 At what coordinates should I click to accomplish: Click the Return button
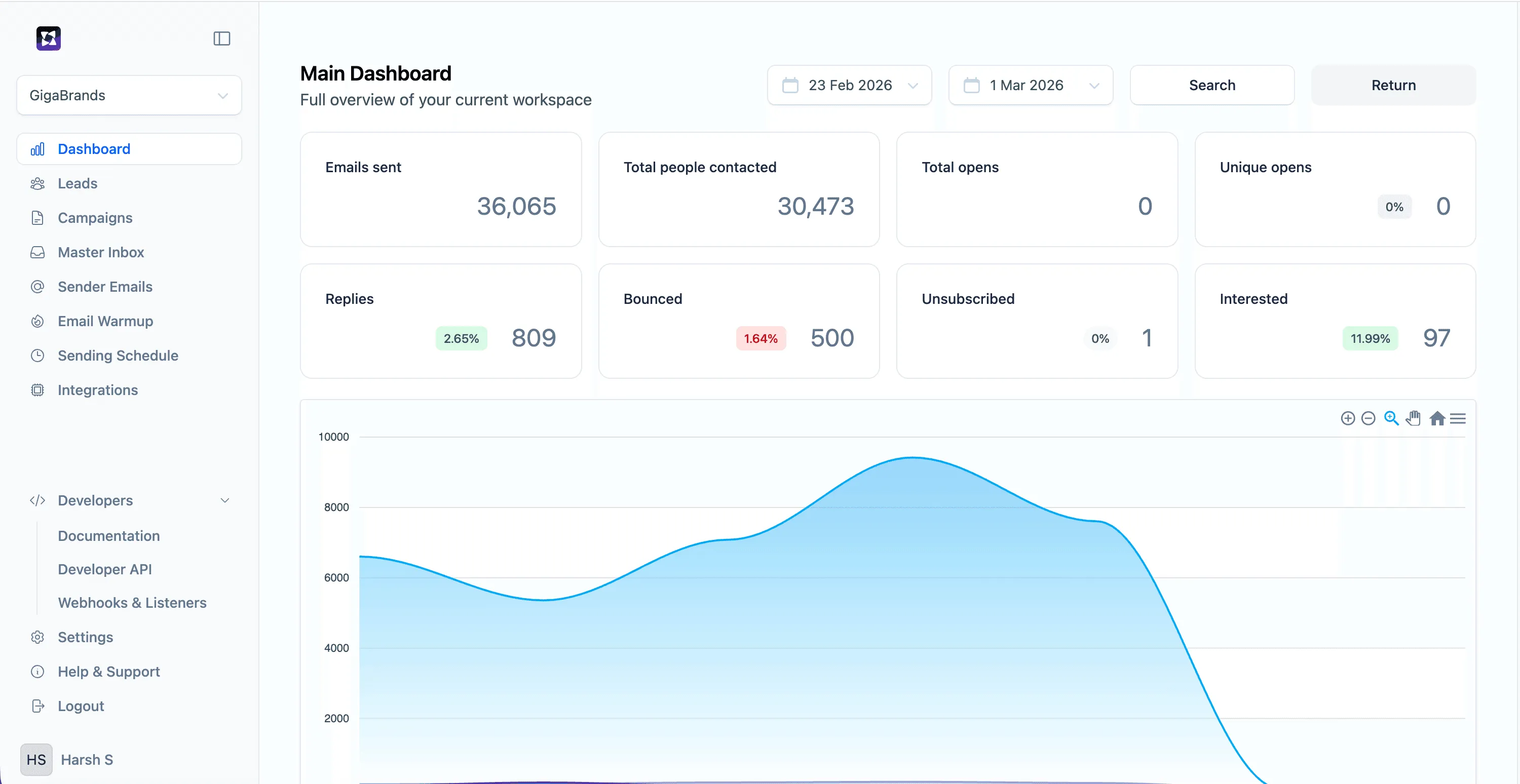(1392, 85)
